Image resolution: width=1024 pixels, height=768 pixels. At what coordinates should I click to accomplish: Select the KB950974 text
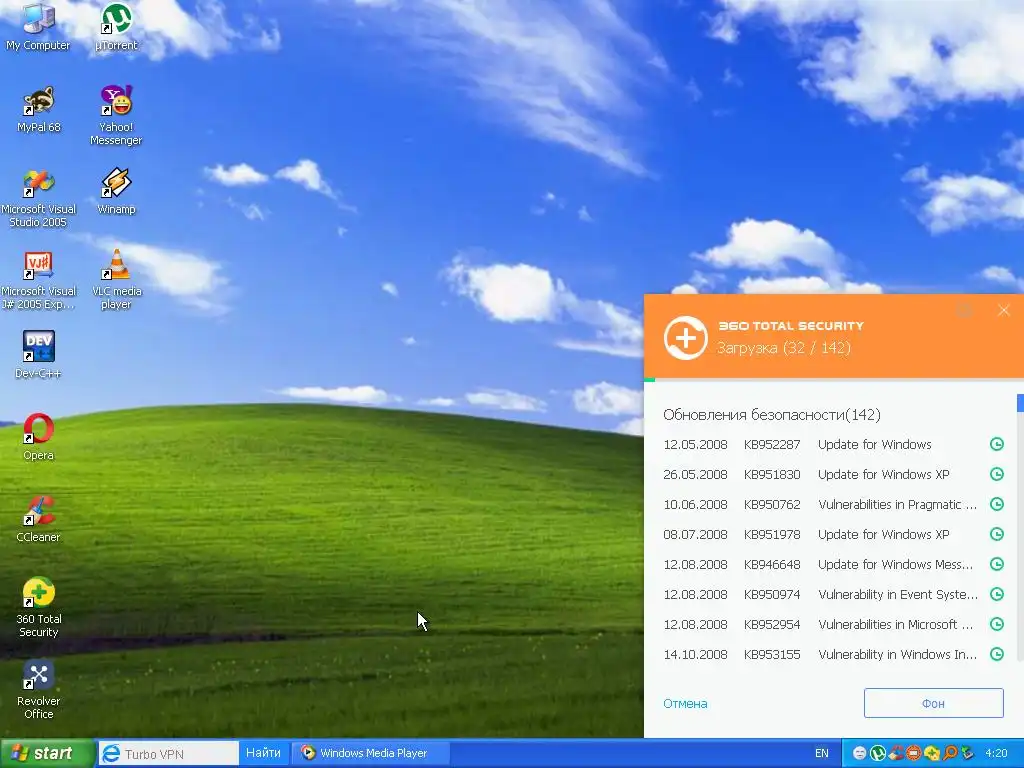pos(772,594)
